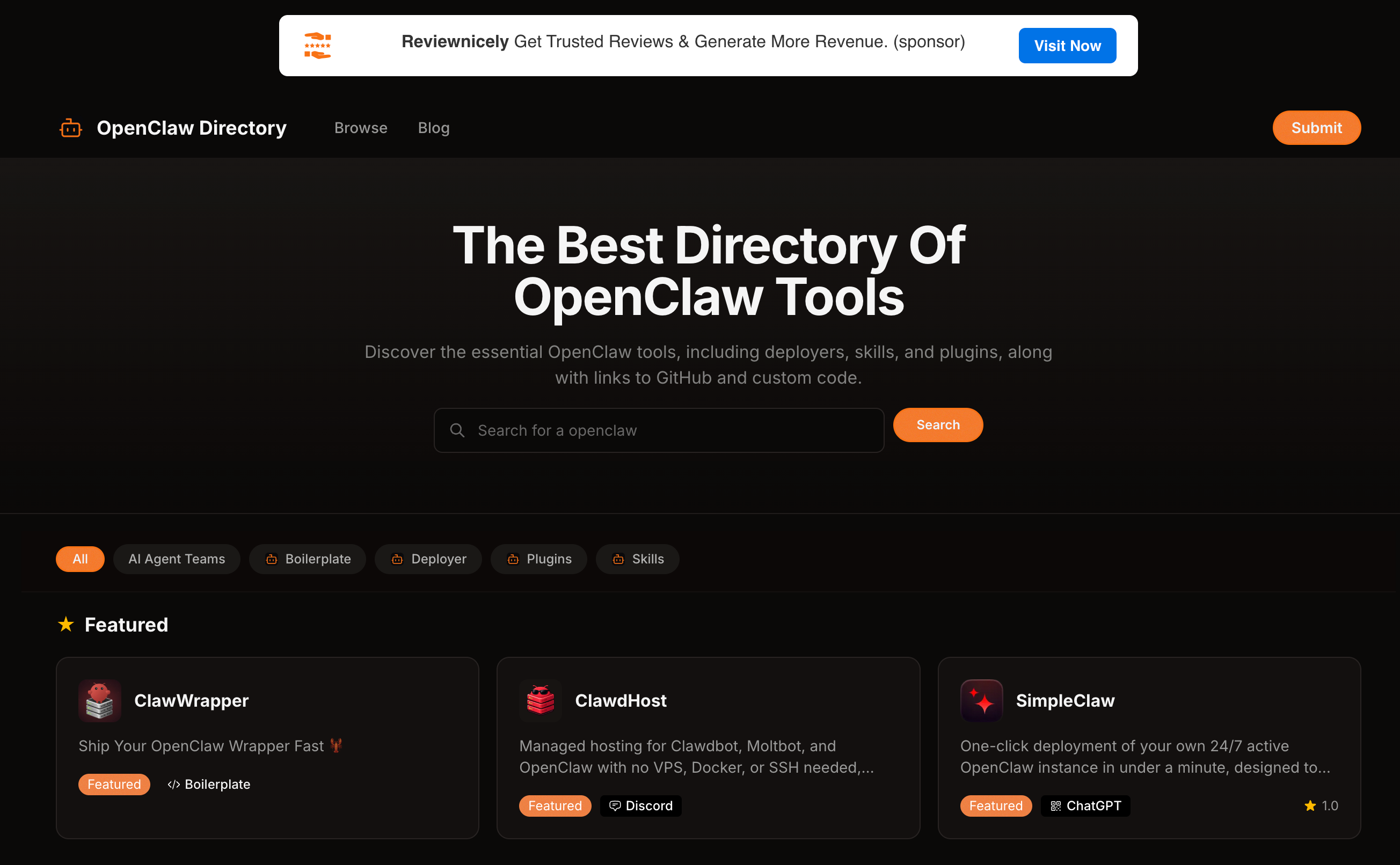
Task: Click the Submit button
Action: coord(1316,128)
